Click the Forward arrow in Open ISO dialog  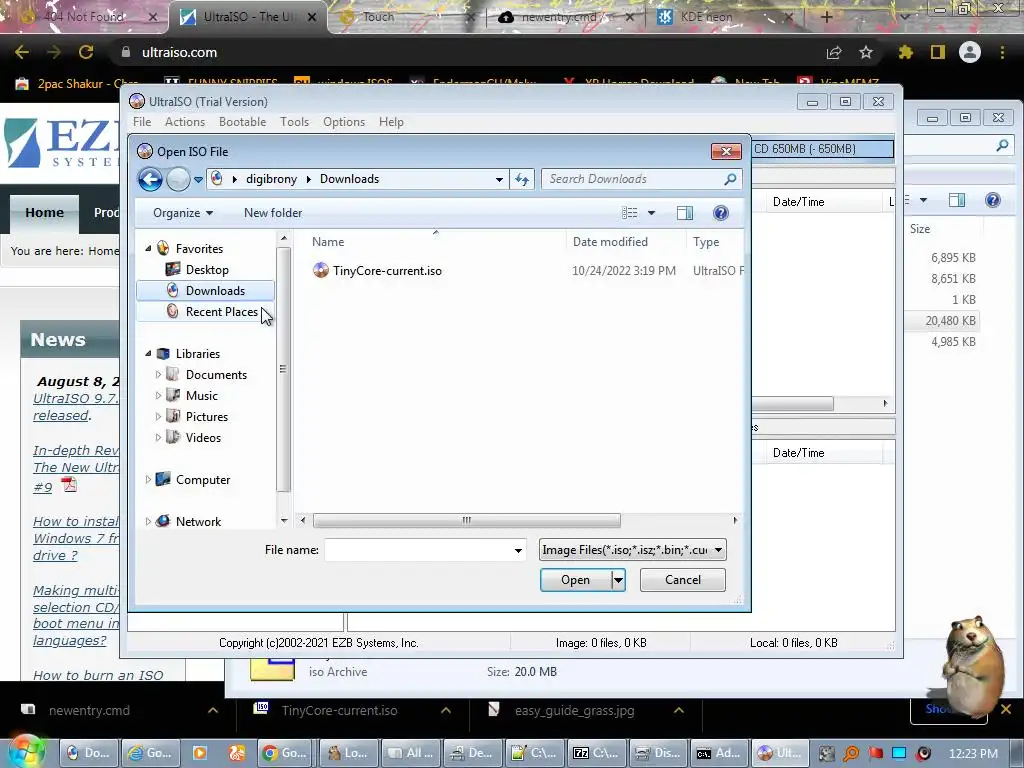coord(178,179)
